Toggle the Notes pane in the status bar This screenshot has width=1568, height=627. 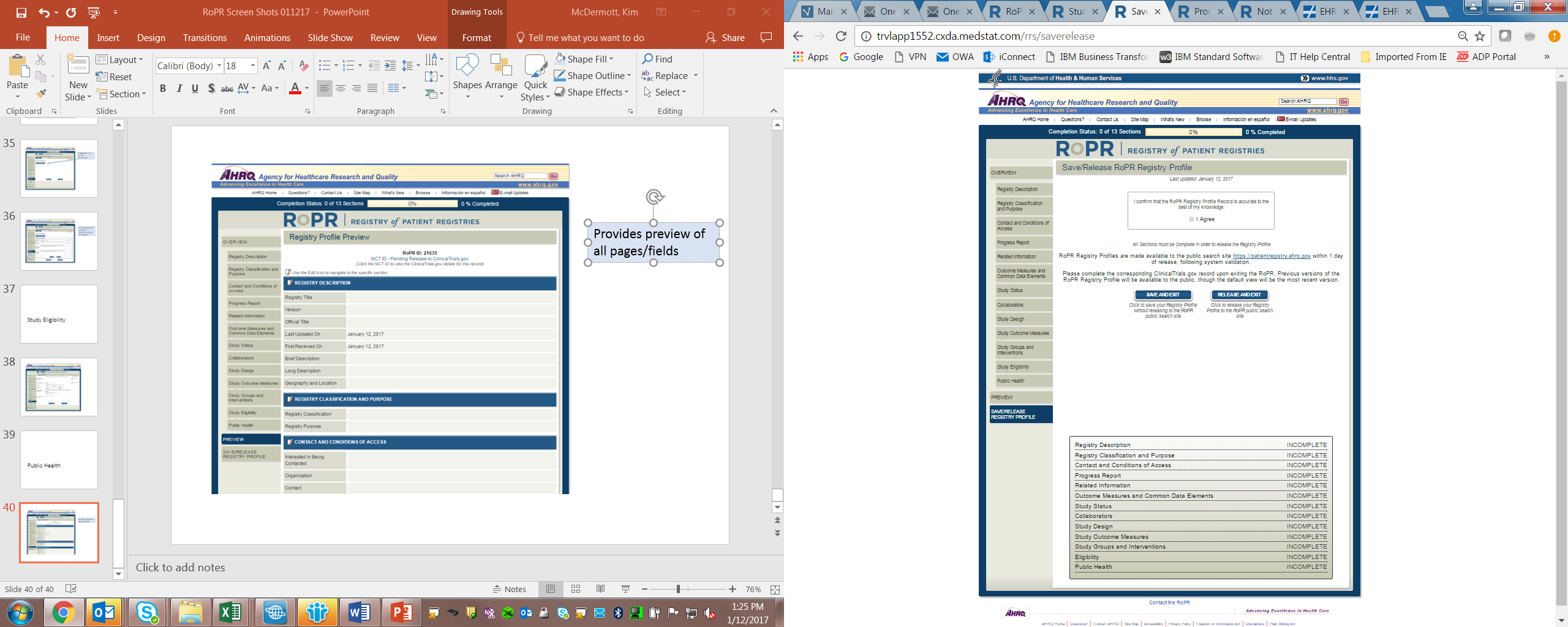[x=510, y=589]
